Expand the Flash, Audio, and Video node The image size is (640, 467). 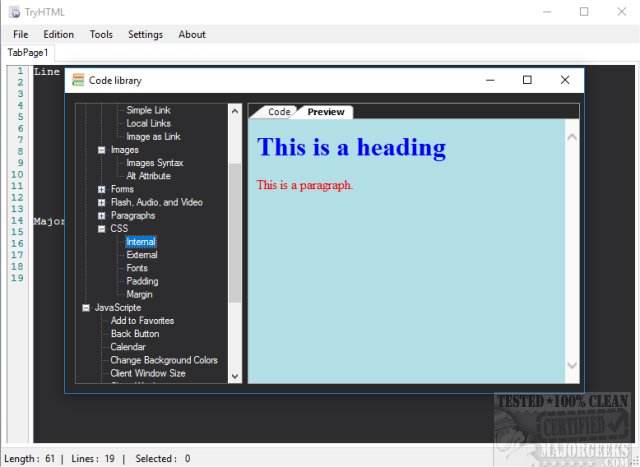click(x=102, y=202)
